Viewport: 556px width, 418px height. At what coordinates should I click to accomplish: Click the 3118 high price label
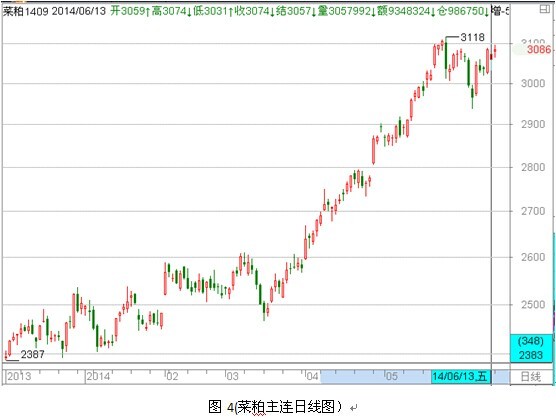(472, 37)
